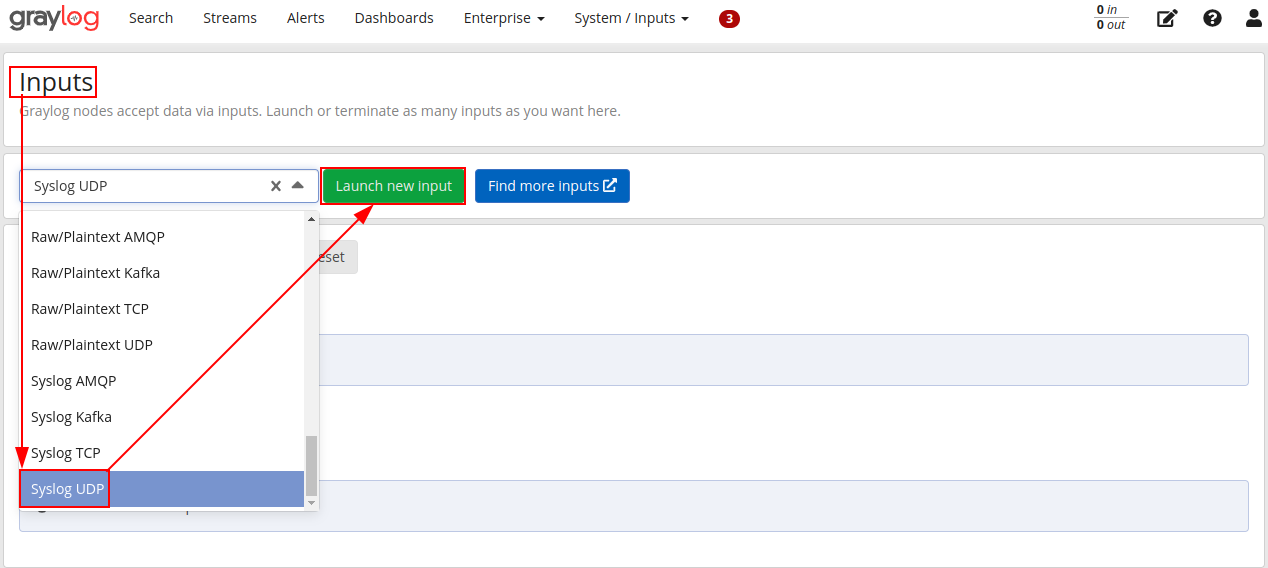
Task: Select Raw/Plaintext Kafka option
Action: tap(162, 273)
